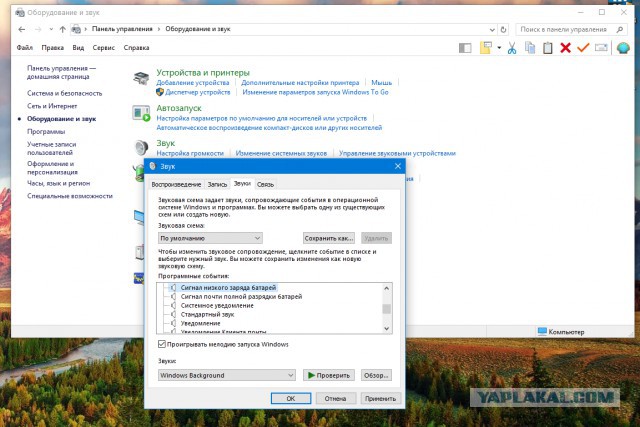Open recent locations dropdown next to navigation arrows
640x427 pixels.
pyautogui.click(x=51, y=29)
